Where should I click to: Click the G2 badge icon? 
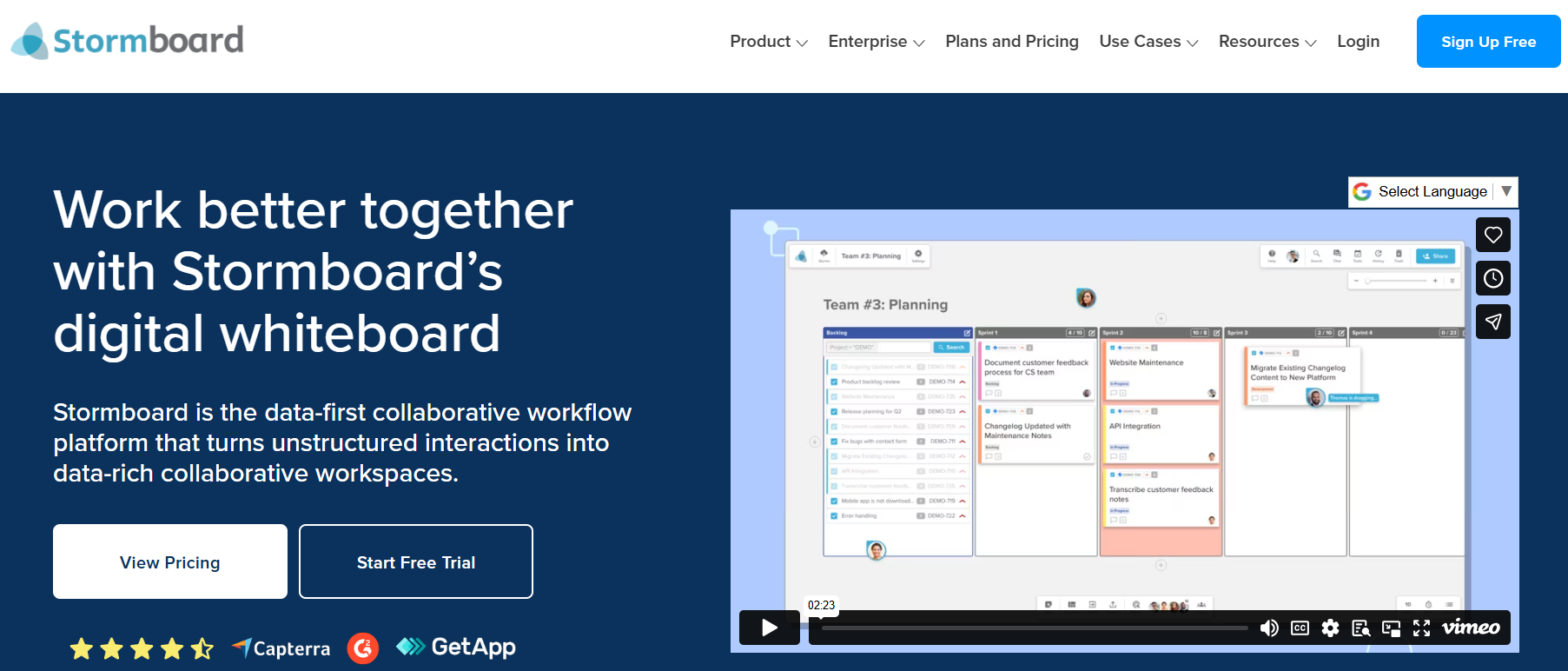pos(363,648)
